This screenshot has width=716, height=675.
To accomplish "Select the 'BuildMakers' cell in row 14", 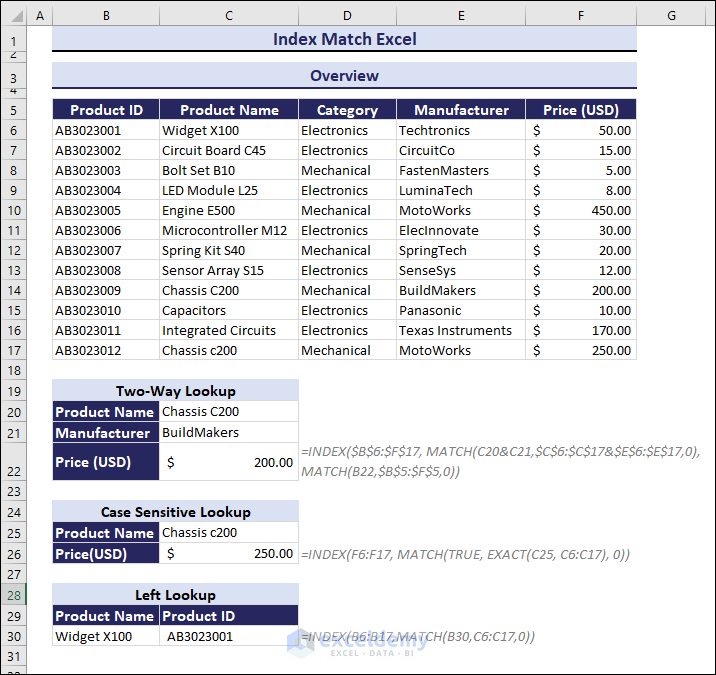I will pyautogui.click(x=461, y=290).
